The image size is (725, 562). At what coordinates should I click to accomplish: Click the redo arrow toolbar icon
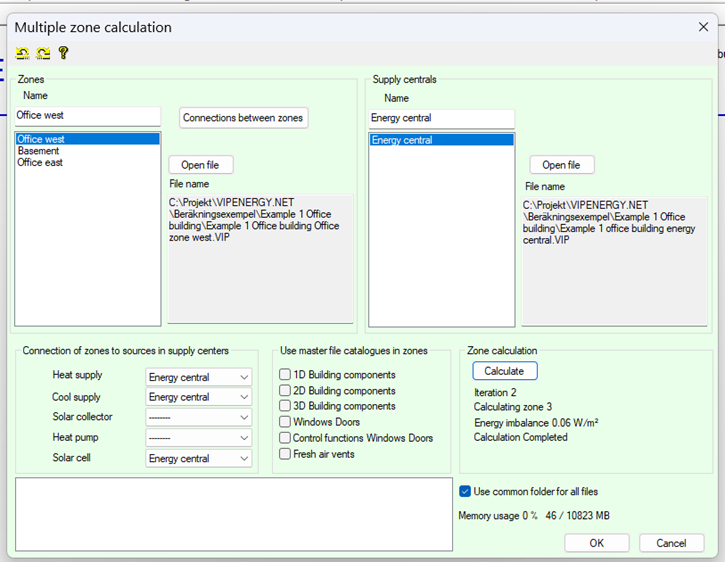pos(43,53)
